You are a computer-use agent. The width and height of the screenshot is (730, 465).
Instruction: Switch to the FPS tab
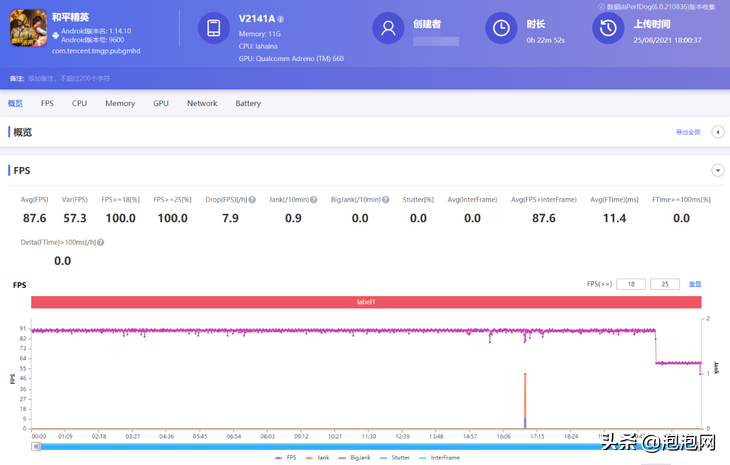47,103
